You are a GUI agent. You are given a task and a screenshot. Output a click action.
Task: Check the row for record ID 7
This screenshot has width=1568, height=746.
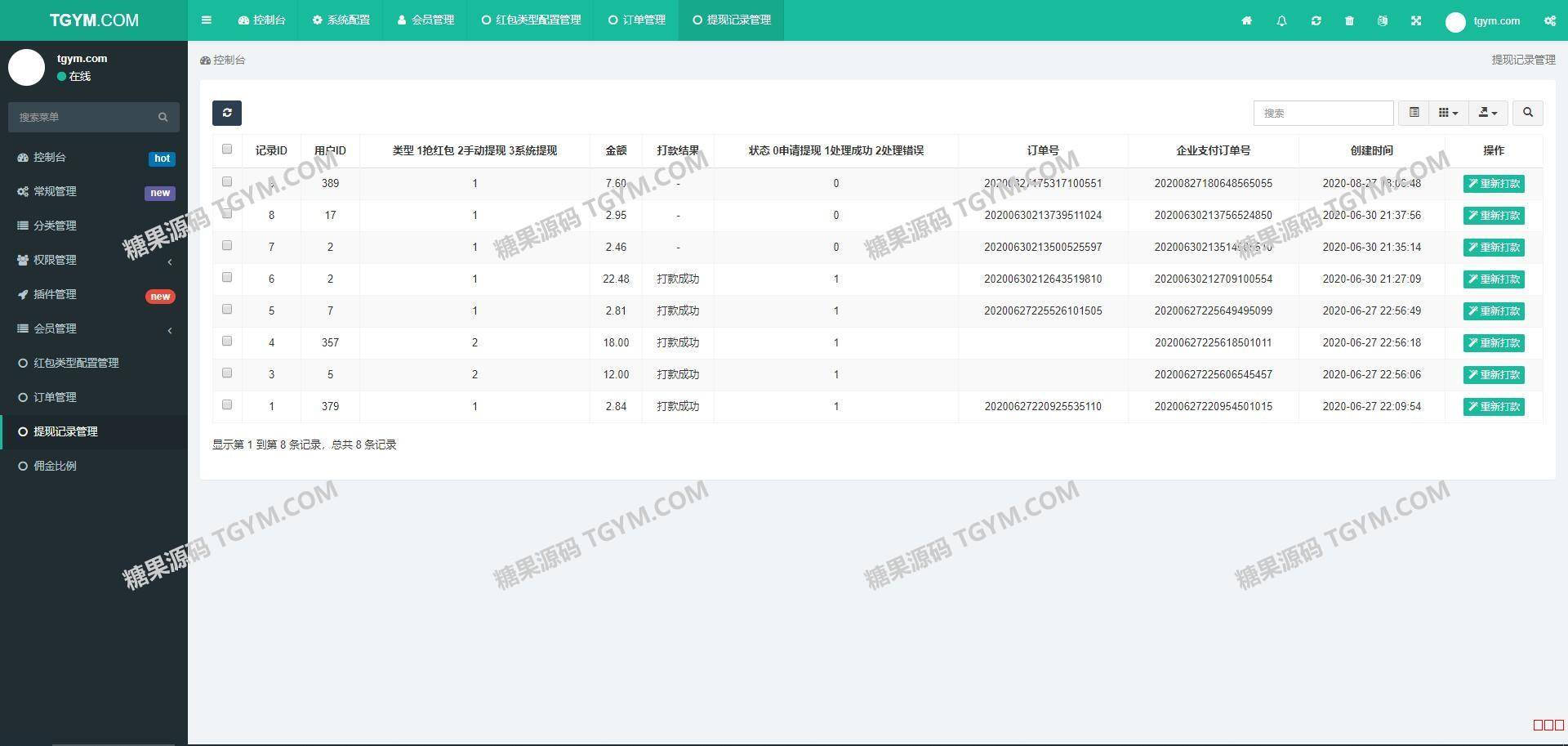pos(227,245)
